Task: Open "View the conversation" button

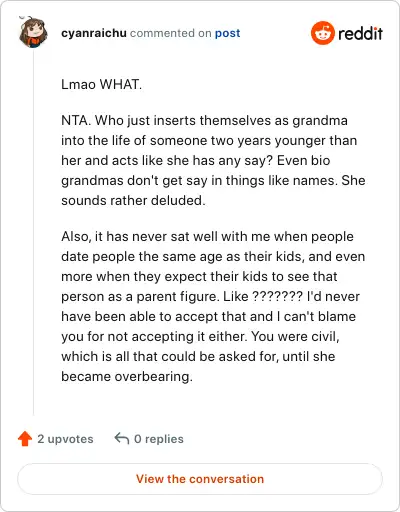Action: tap(200, 479)
